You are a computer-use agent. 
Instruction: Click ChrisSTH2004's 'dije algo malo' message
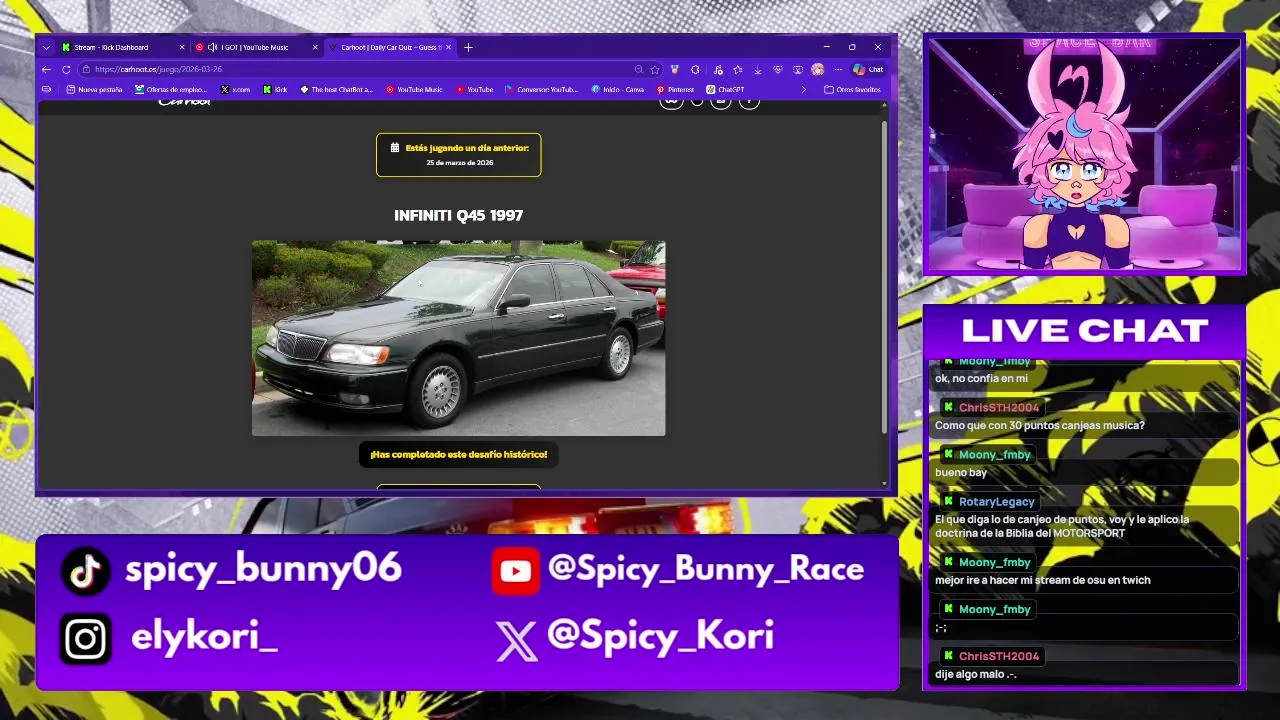(x=976, y=674)
